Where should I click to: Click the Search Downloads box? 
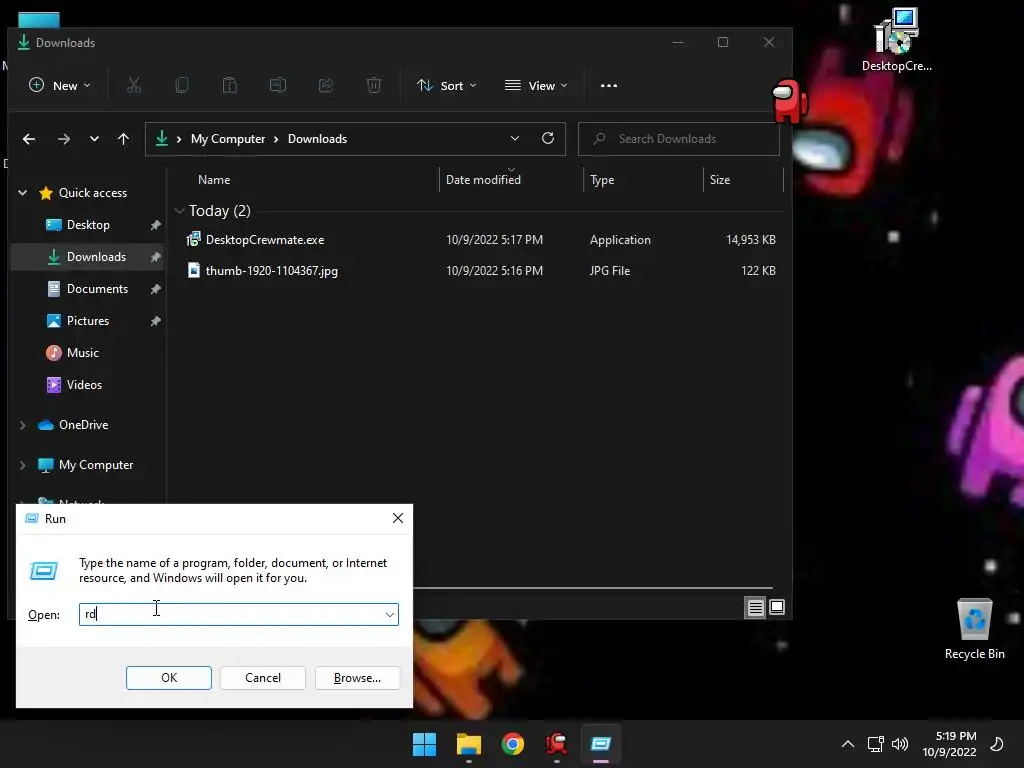pos(679,138)
